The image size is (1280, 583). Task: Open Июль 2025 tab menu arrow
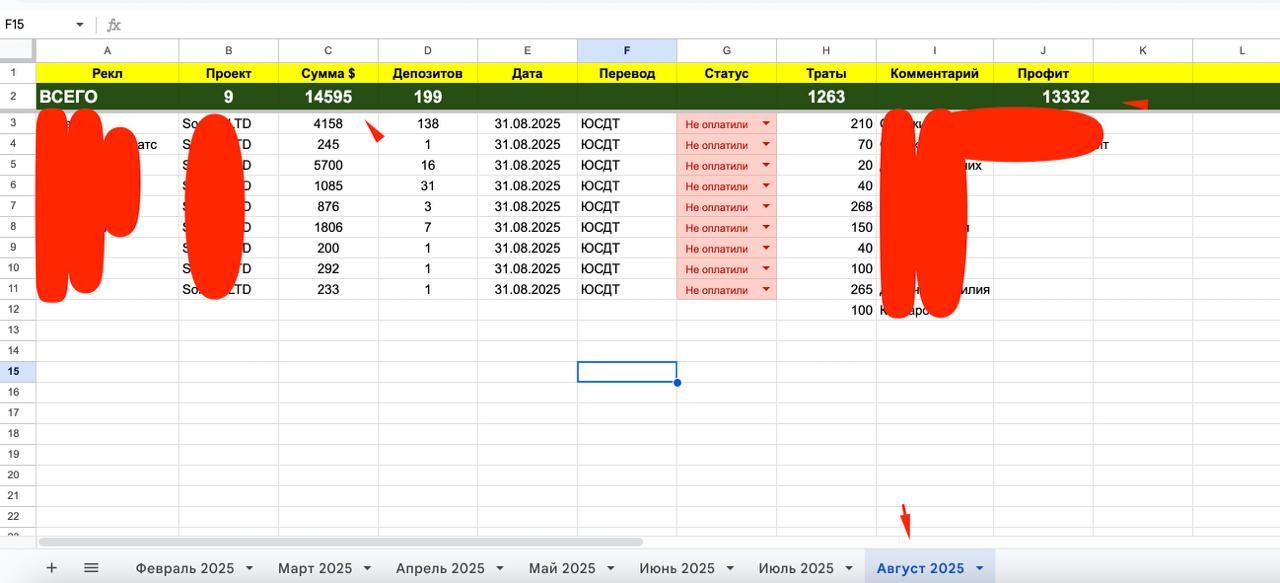point(848,568)
